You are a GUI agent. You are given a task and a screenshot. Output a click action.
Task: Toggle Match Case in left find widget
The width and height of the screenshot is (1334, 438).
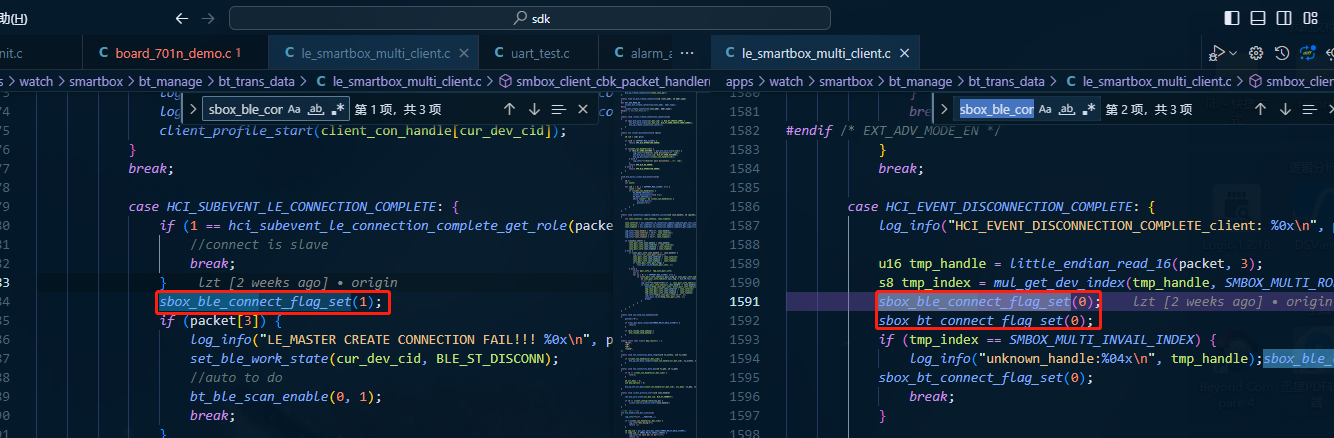[x=294, y=109]
